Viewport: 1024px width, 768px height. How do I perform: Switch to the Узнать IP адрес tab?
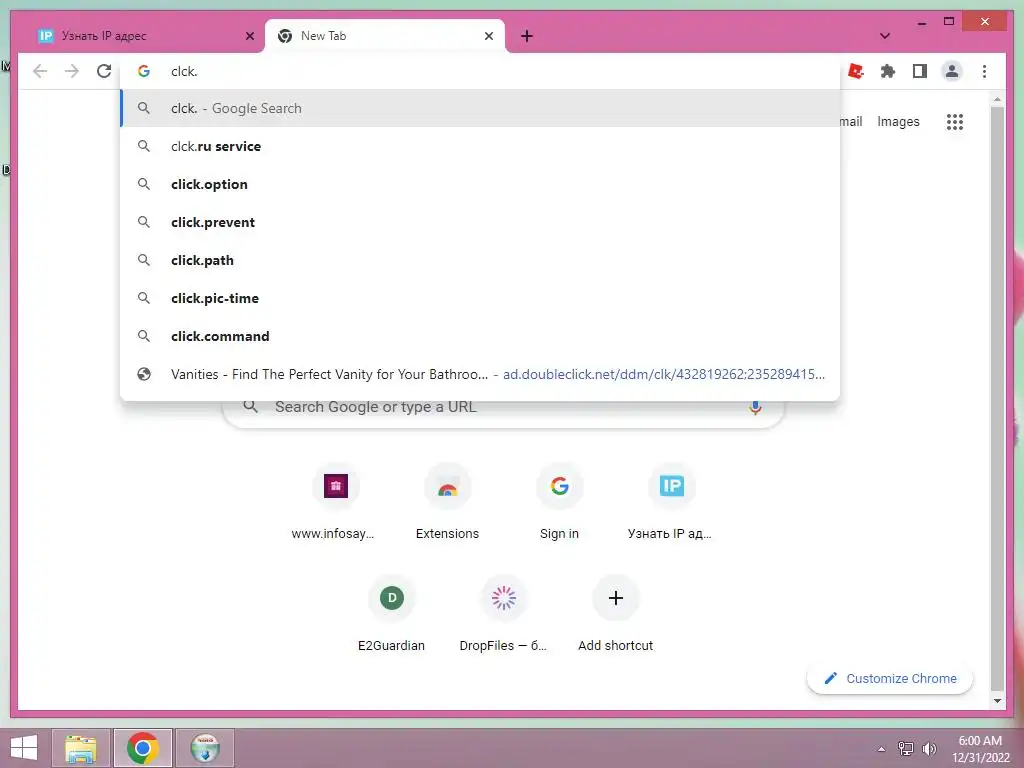coord(139,36)
